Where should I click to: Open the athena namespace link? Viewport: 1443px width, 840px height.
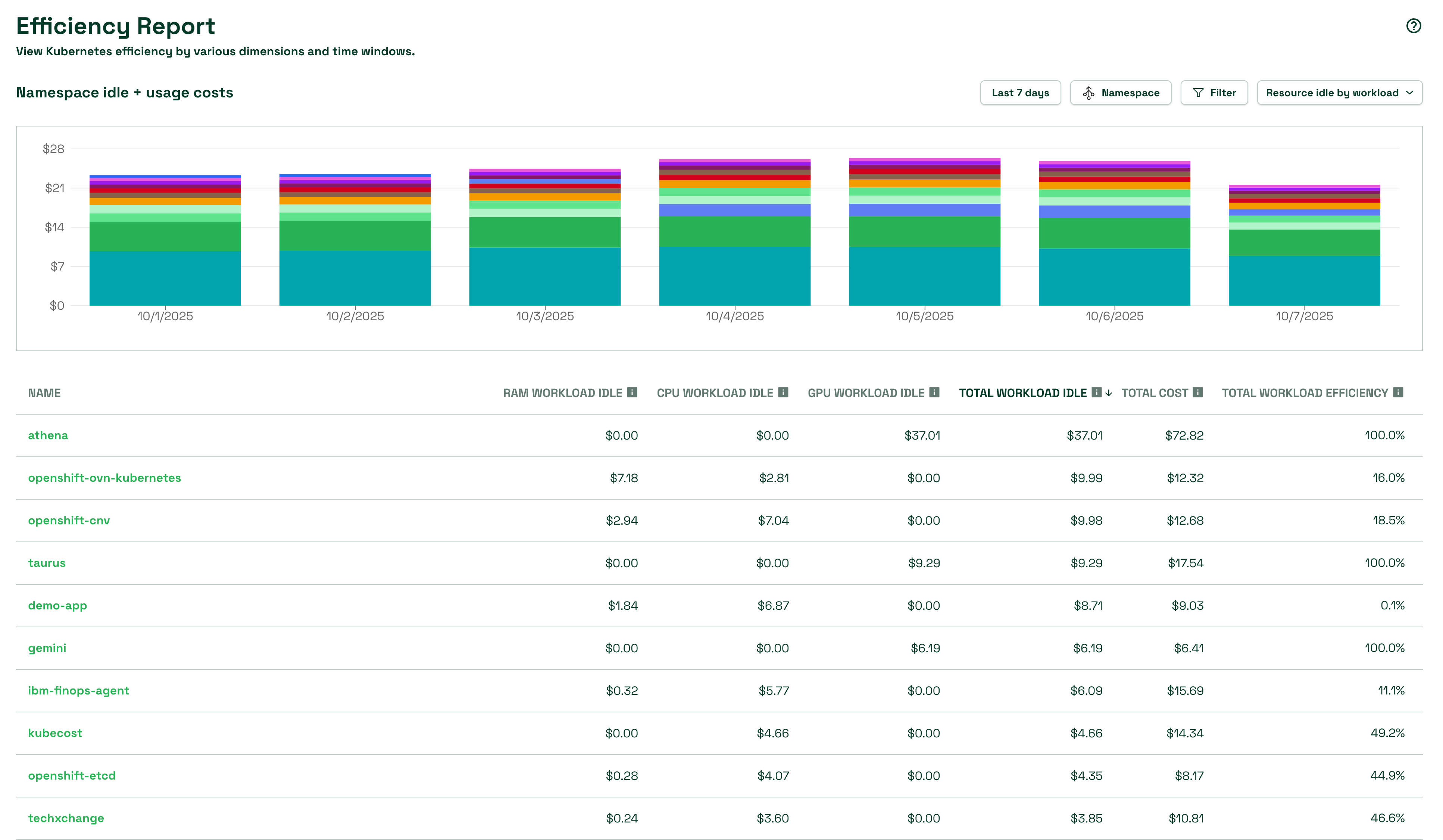(48, 435)
